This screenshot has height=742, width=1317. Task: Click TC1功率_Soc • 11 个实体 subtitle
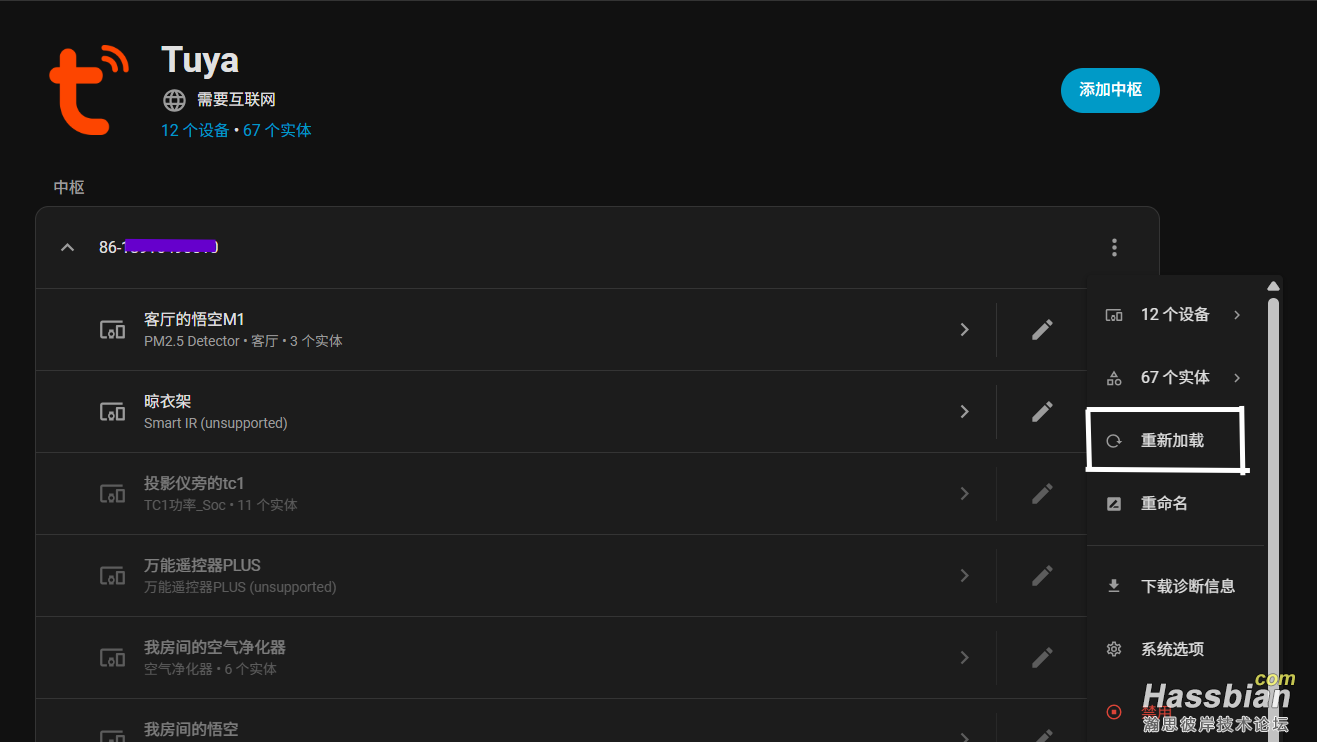click(x=221, y=505)
